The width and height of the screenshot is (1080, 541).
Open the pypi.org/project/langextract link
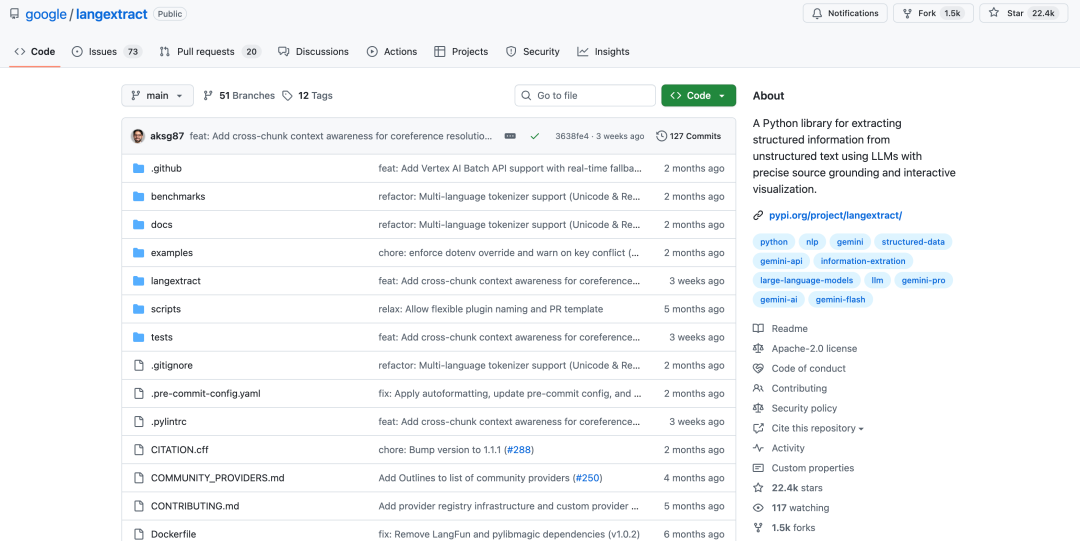pos(835,215)
